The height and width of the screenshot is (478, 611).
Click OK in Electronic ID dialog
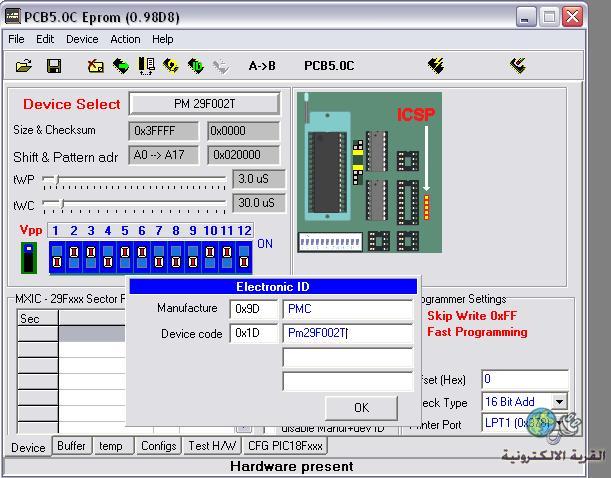[361, 407]
